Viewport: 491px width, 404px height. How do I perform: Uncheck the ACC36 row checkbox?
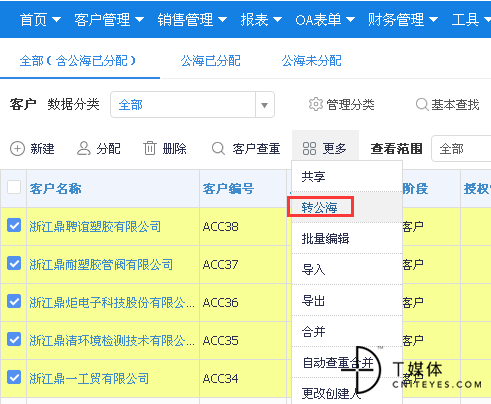14,301
